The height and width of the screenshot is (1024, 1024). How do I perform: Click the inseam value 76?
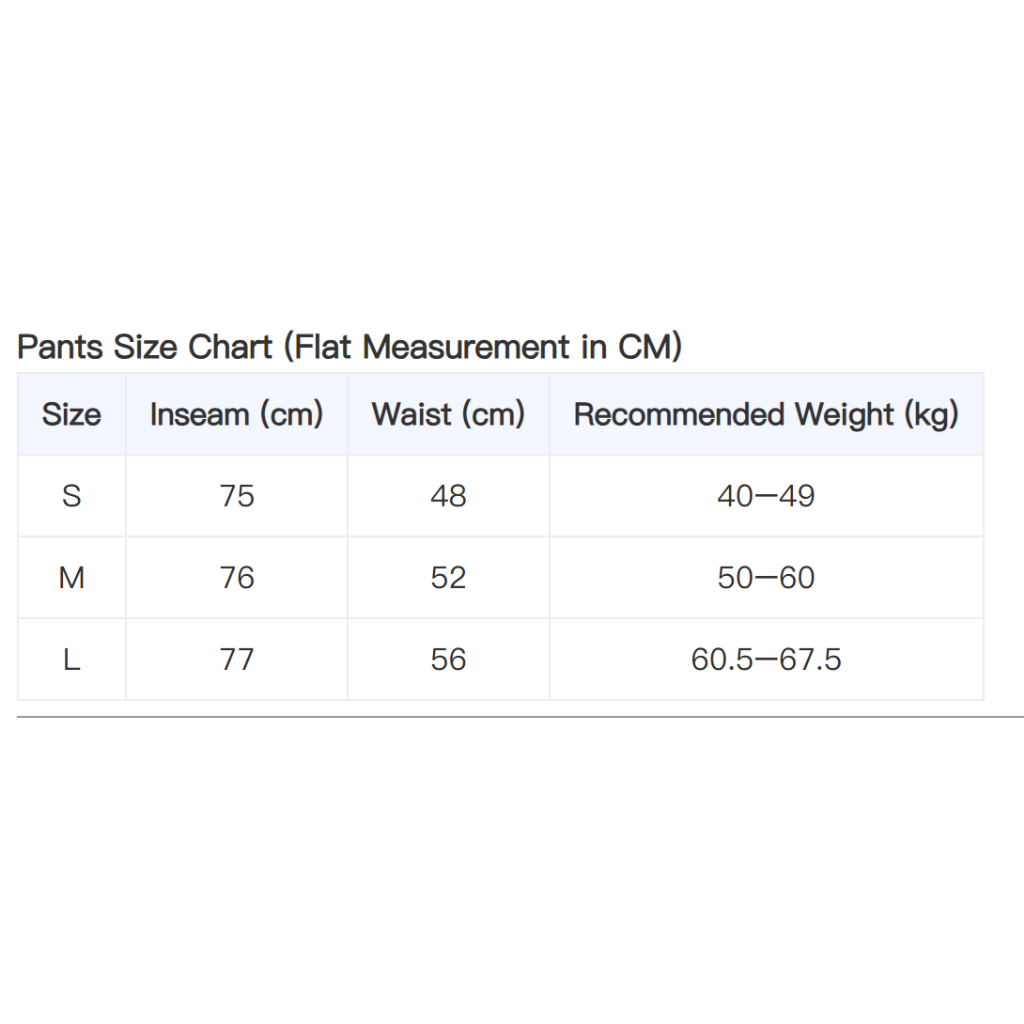pos(236,577)
